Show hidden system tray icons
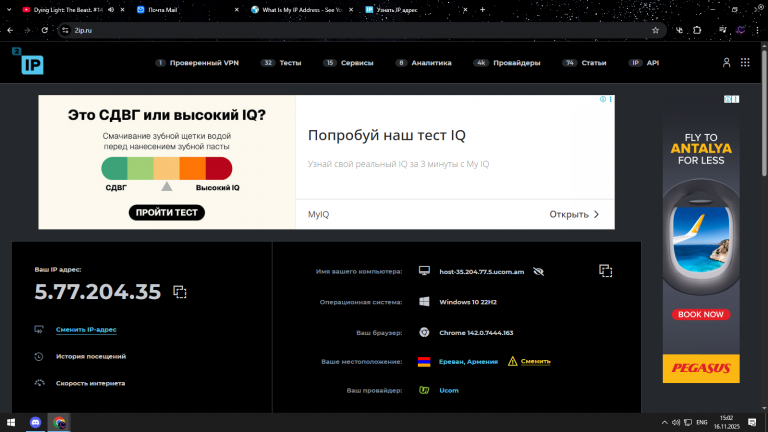 point(665,423)
